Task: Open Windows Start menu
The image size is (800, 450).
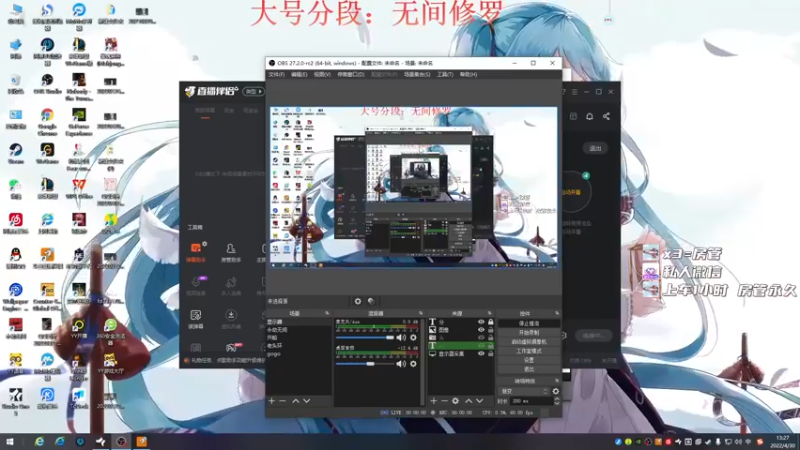Action: 10,442
